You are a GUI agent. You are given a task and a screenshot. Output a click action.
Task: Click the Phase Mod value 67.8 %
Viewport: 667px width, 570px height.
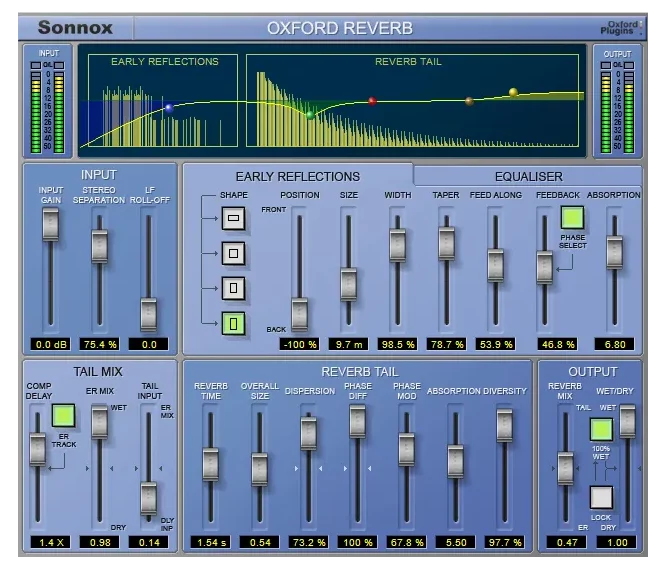(x=407, y=542)
